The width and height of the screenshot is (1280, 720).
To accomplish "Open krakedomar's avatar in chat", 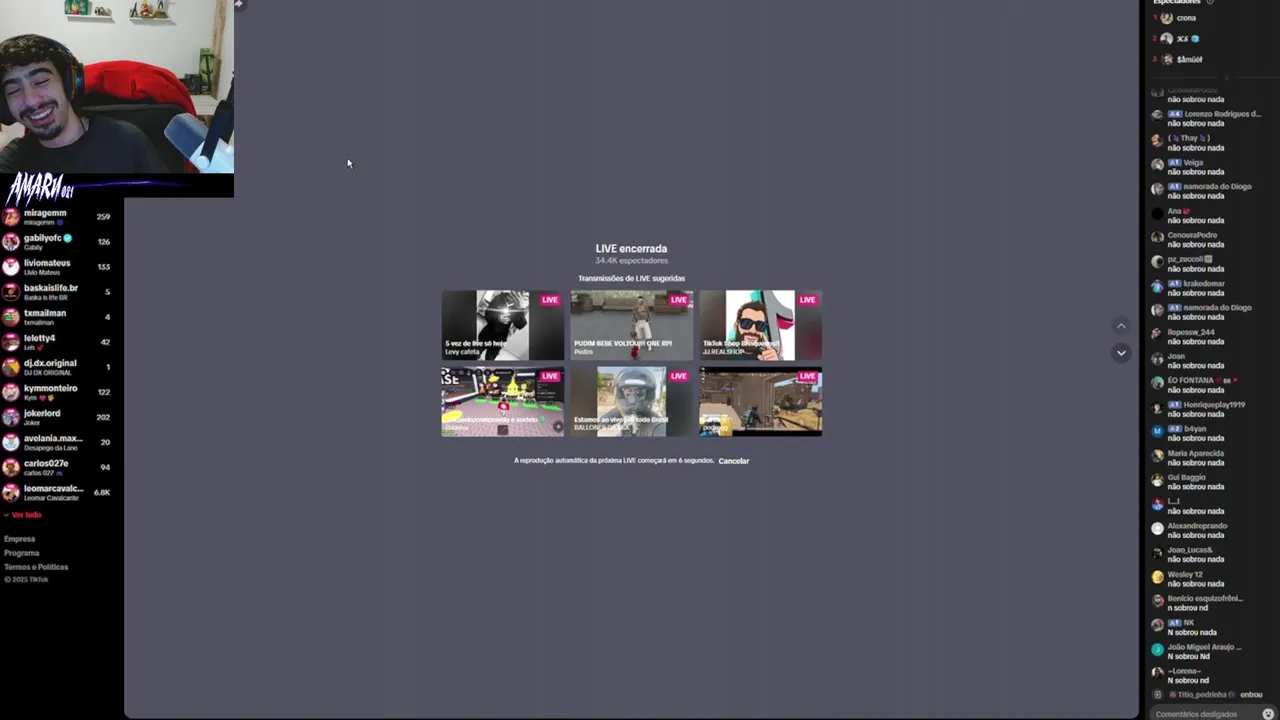I will [x=1157, y=285].
